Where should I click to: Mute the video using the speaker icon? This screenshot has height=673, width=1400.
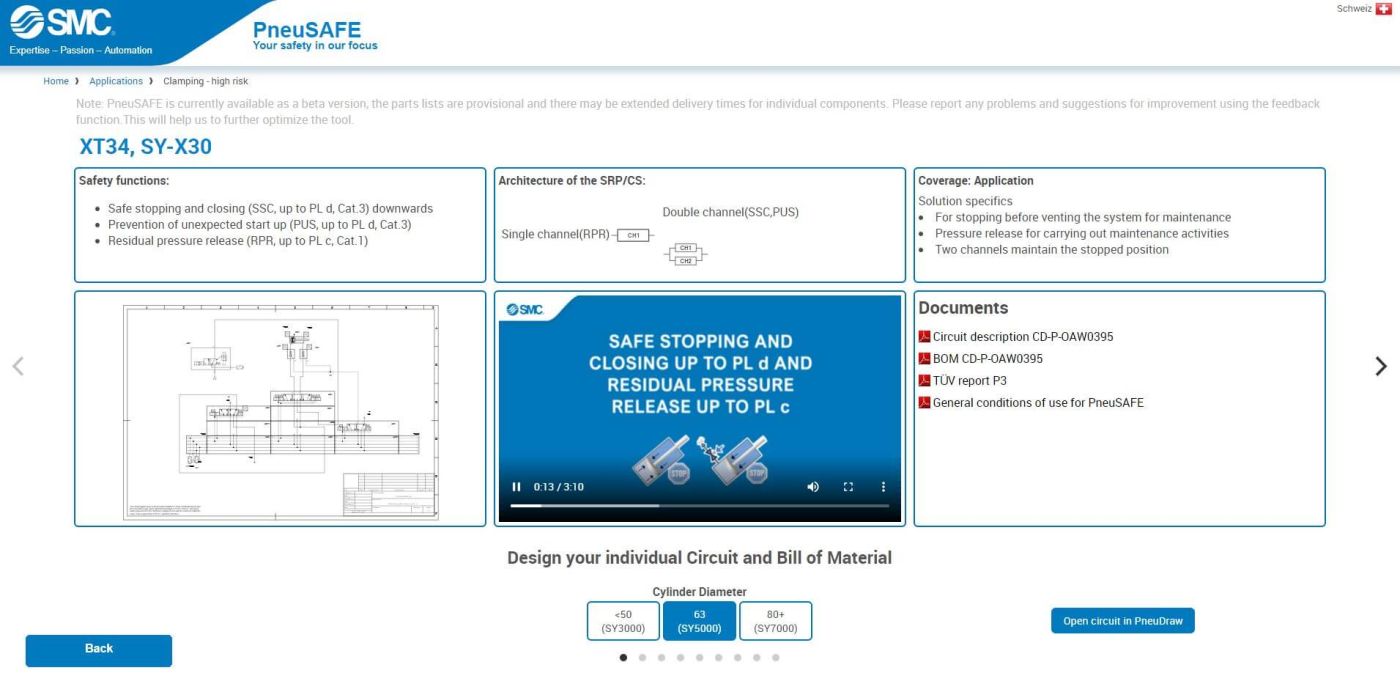tap(813, 487)
